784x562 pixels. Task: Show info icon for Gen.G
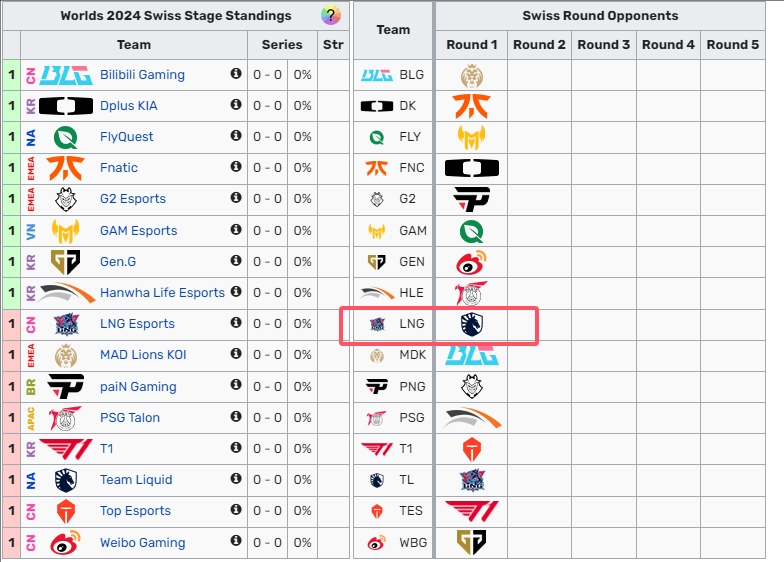pos(236,261)
